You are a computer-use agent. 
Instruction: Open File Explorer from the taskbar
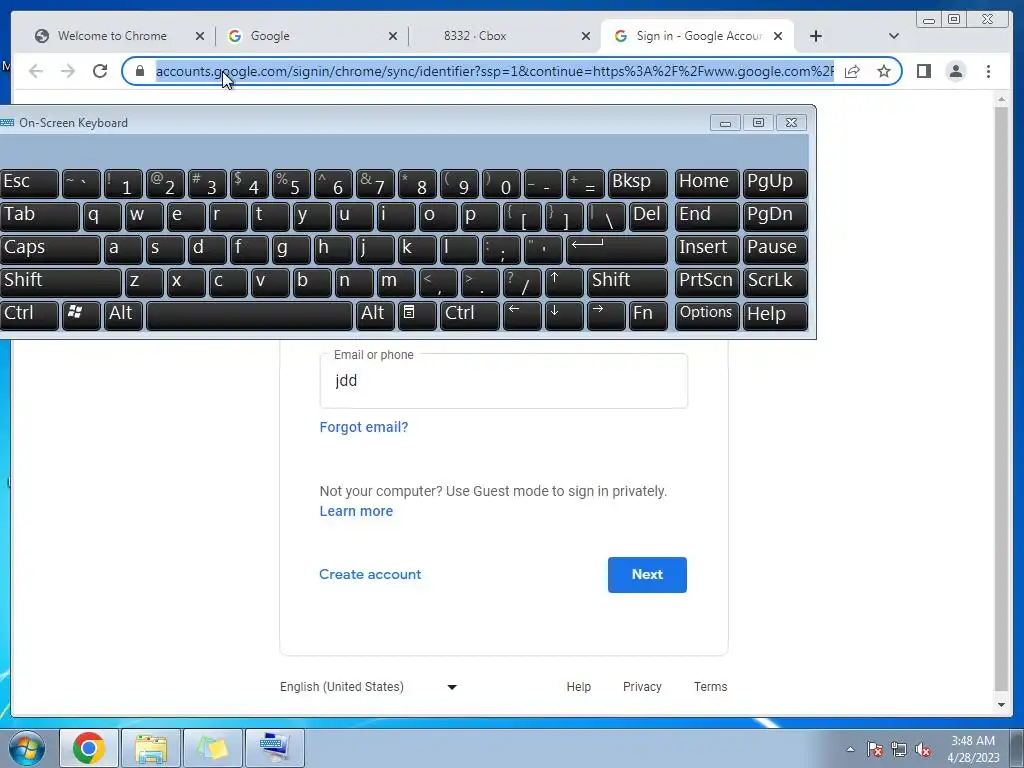(151, 748)
